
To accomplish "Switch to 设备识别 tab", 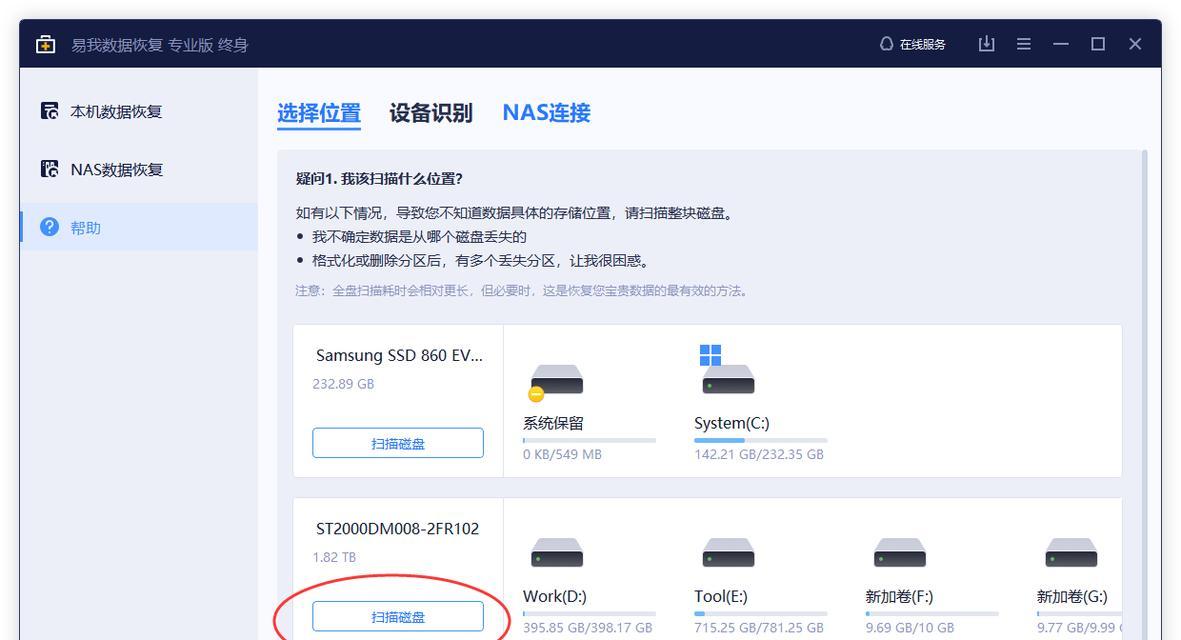I will point(431,113).
